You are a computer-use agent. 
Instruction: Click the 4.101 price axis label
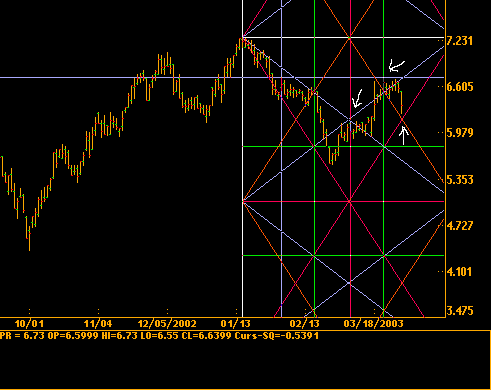[460, 272]
